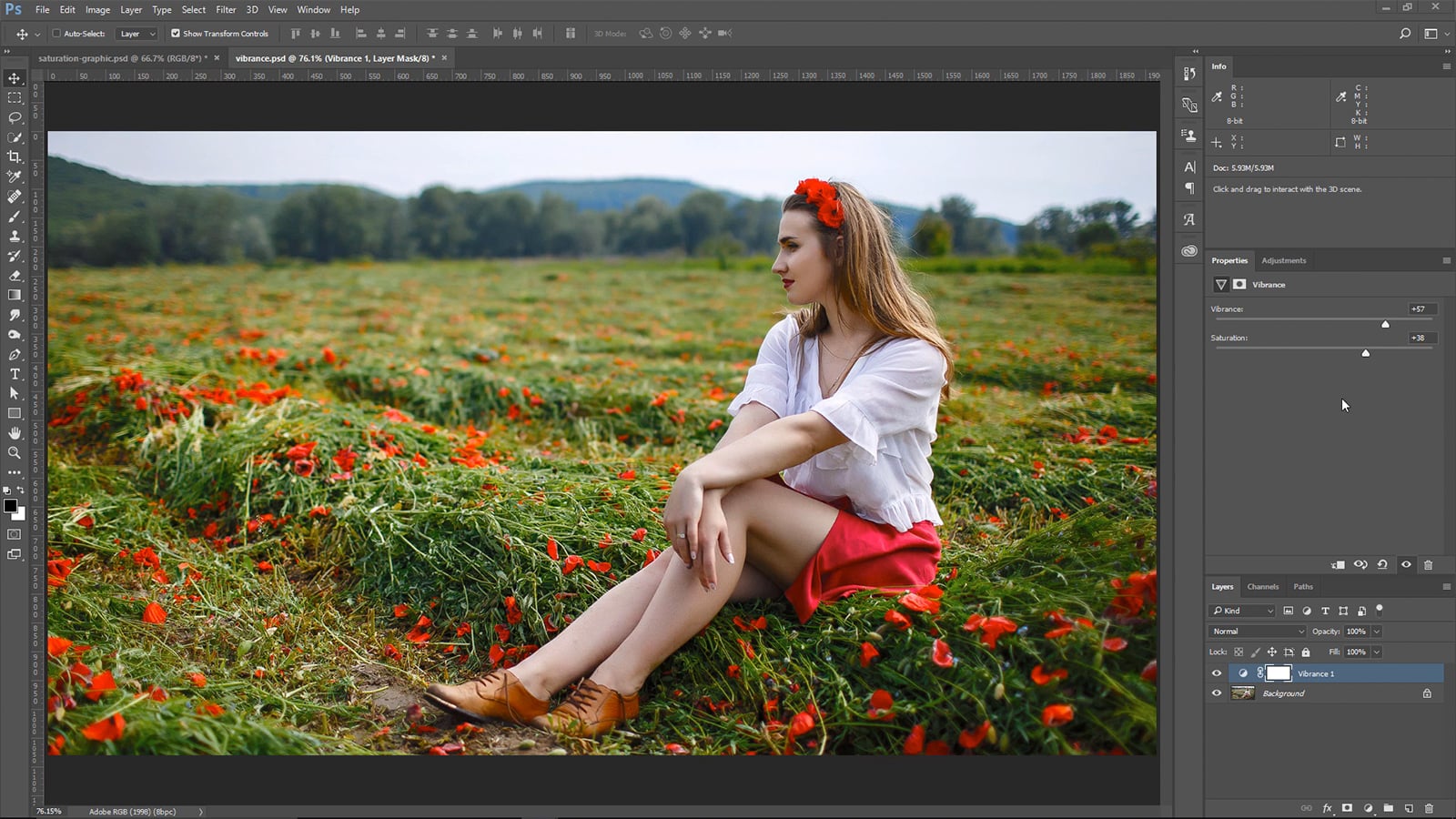Select the Zoom tool
The width and height of the screenshot is (1456, 819).
point(15,453)
